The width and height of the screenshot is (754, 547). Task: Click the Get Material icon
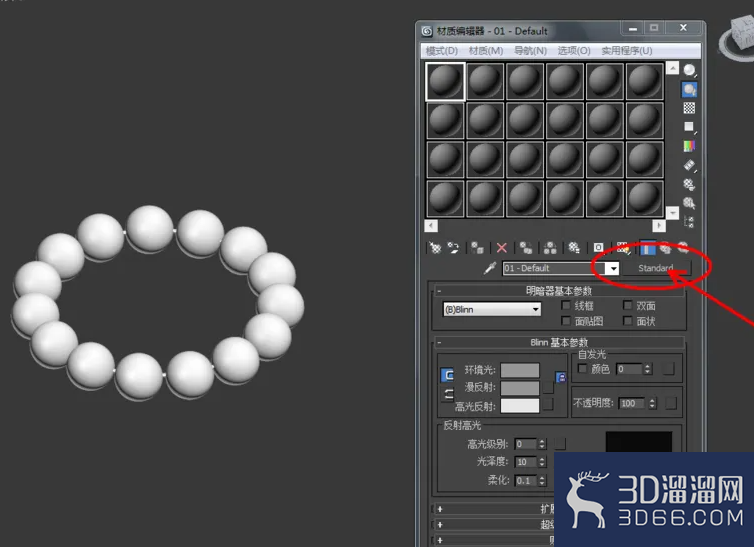coord(435,248)
